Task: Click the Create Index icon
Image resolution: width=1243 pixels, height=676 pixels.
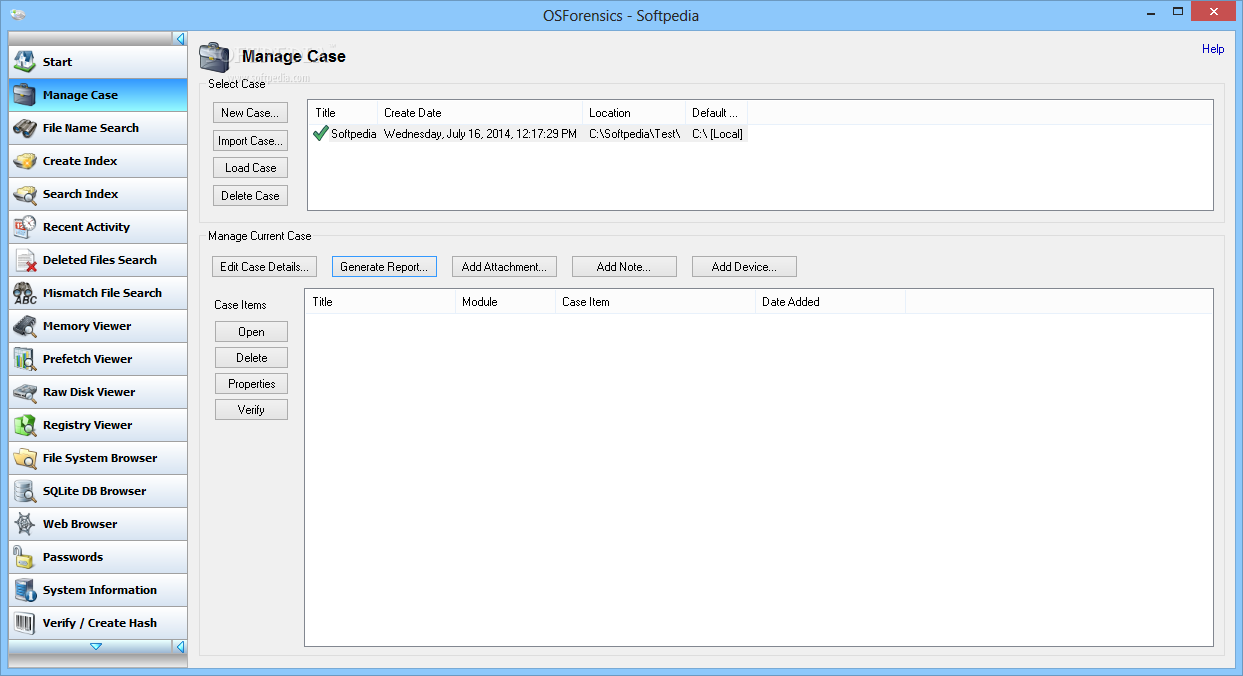Action: coord(25,161)
